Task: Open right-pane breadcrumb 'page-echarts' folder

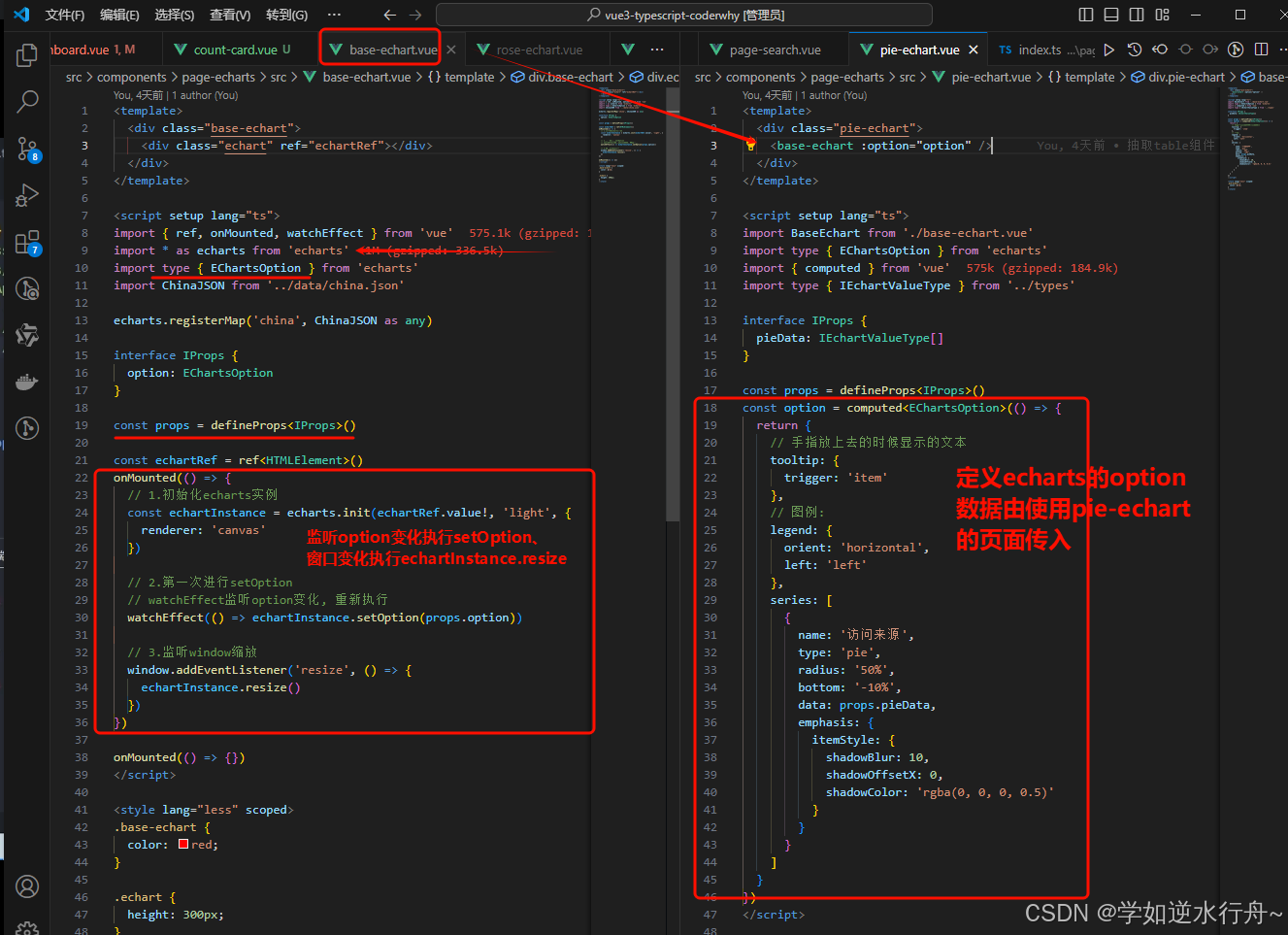Action: [x=847, y=77]
